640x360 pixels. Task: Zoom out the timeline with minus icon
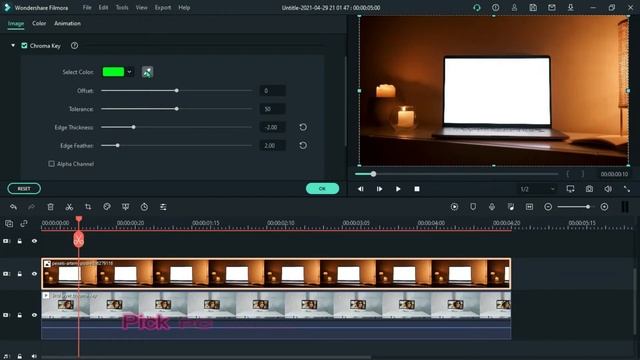548,207
